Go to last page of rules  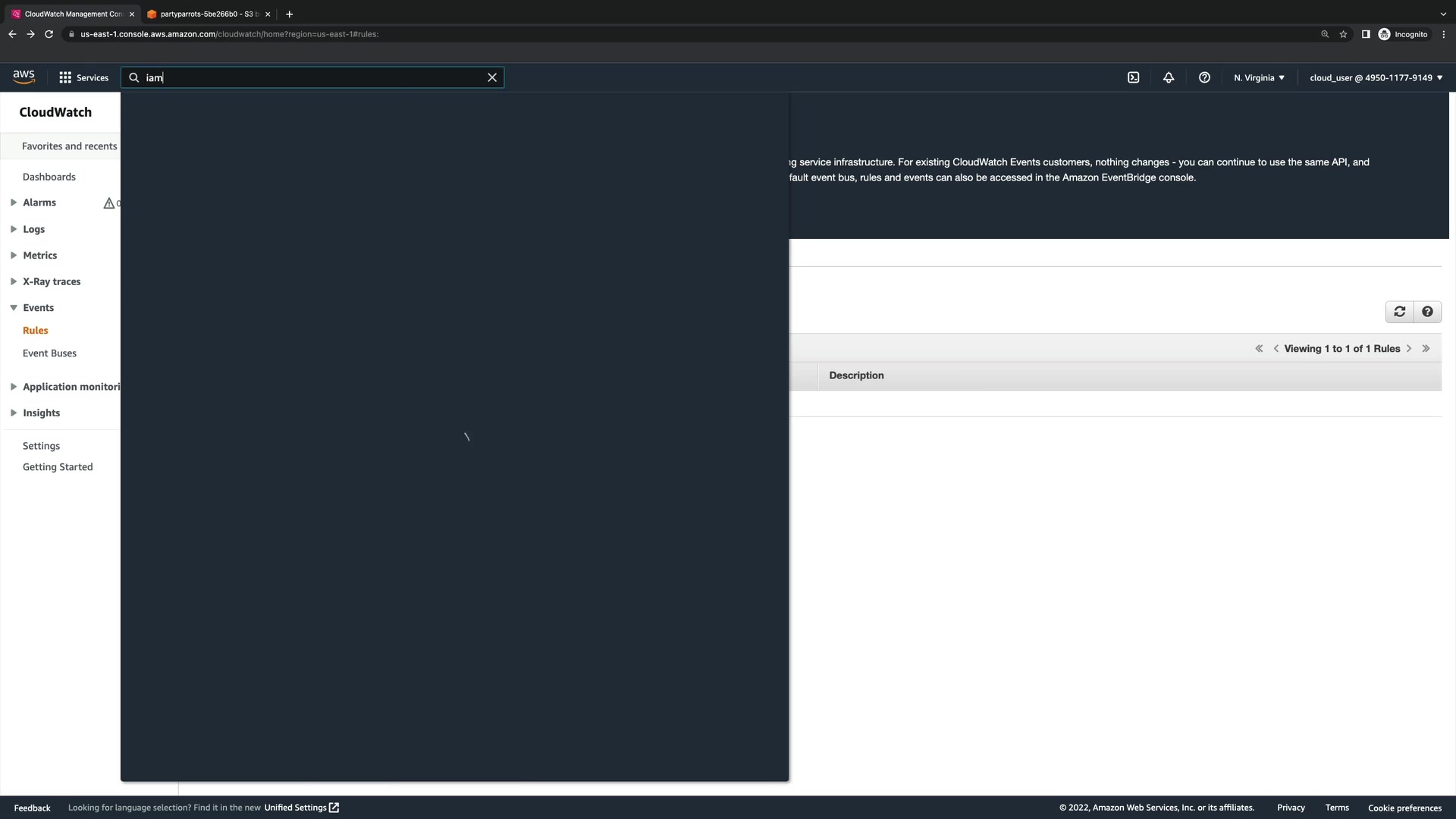(x=1426, y=349)
